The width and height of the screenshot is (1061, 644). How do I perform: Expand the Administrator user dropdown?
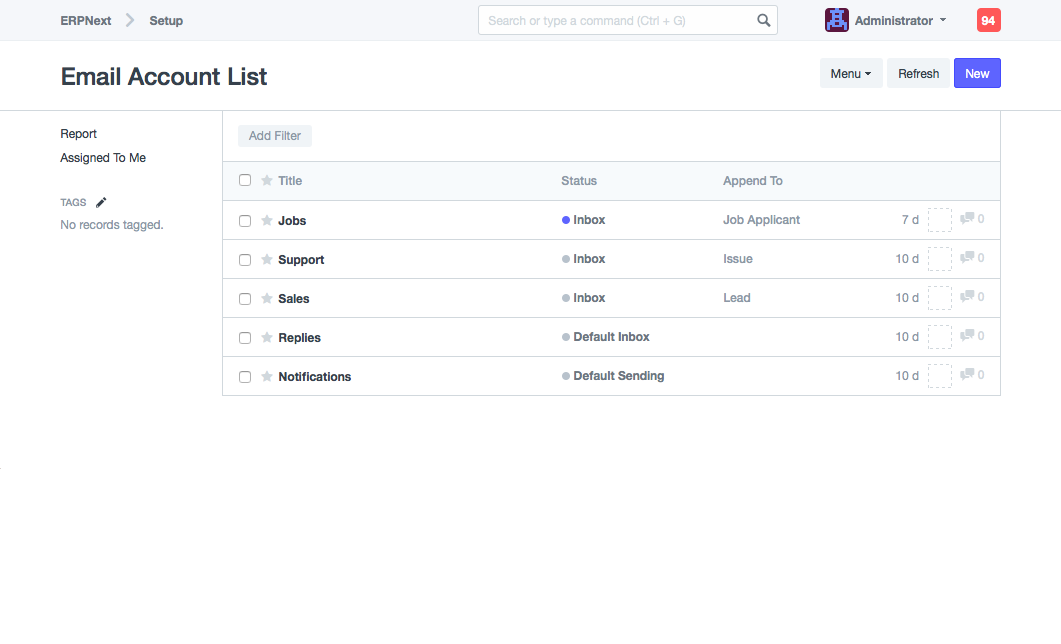(x=900, y=21)
